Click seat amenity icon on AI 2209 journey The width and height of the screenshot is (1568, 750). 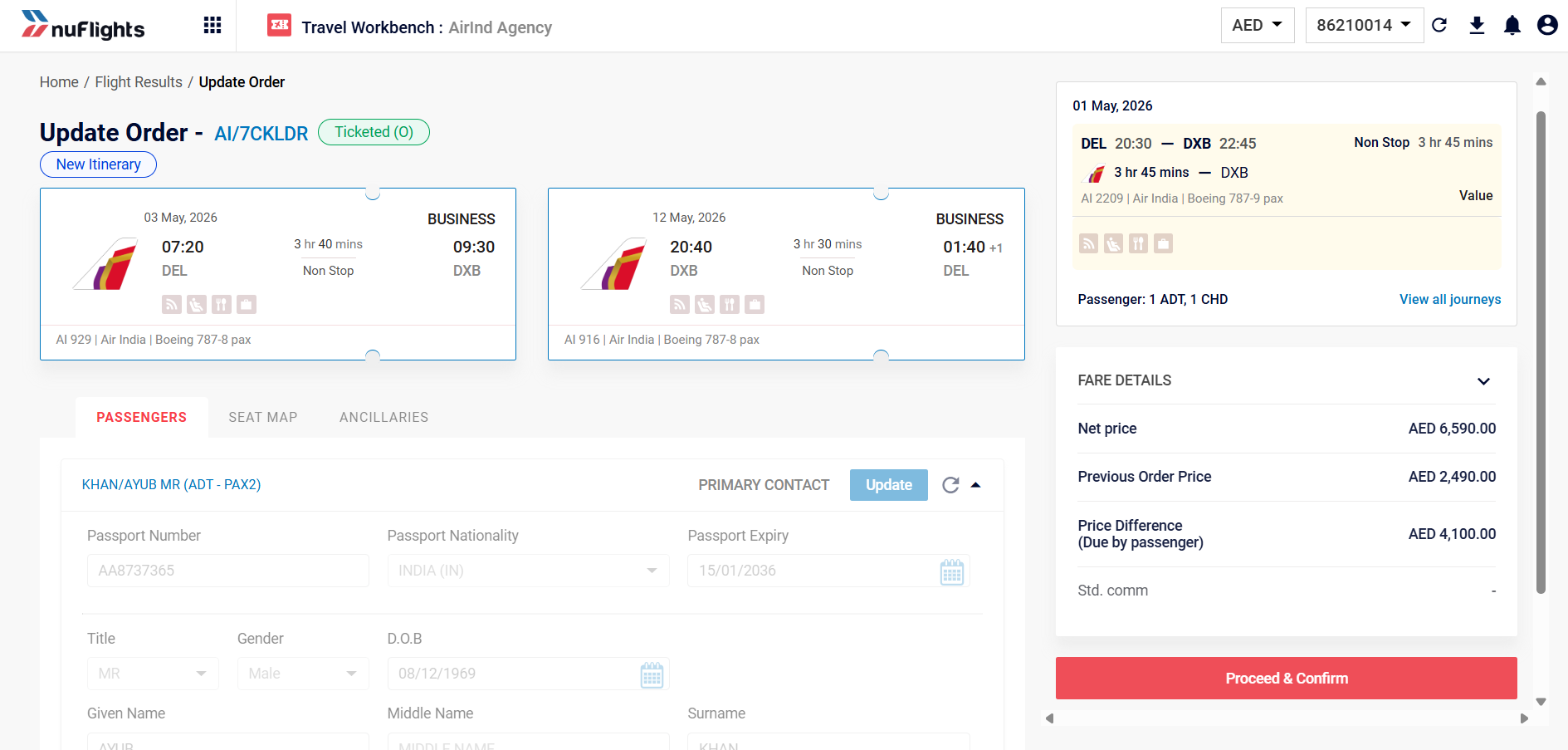(1114, 243)
